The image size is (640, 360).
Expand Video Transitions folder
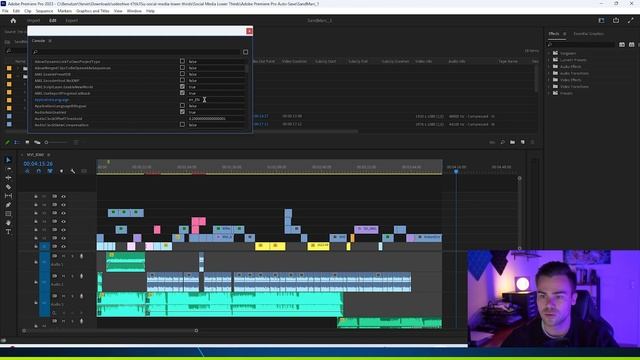click(549, 87)
